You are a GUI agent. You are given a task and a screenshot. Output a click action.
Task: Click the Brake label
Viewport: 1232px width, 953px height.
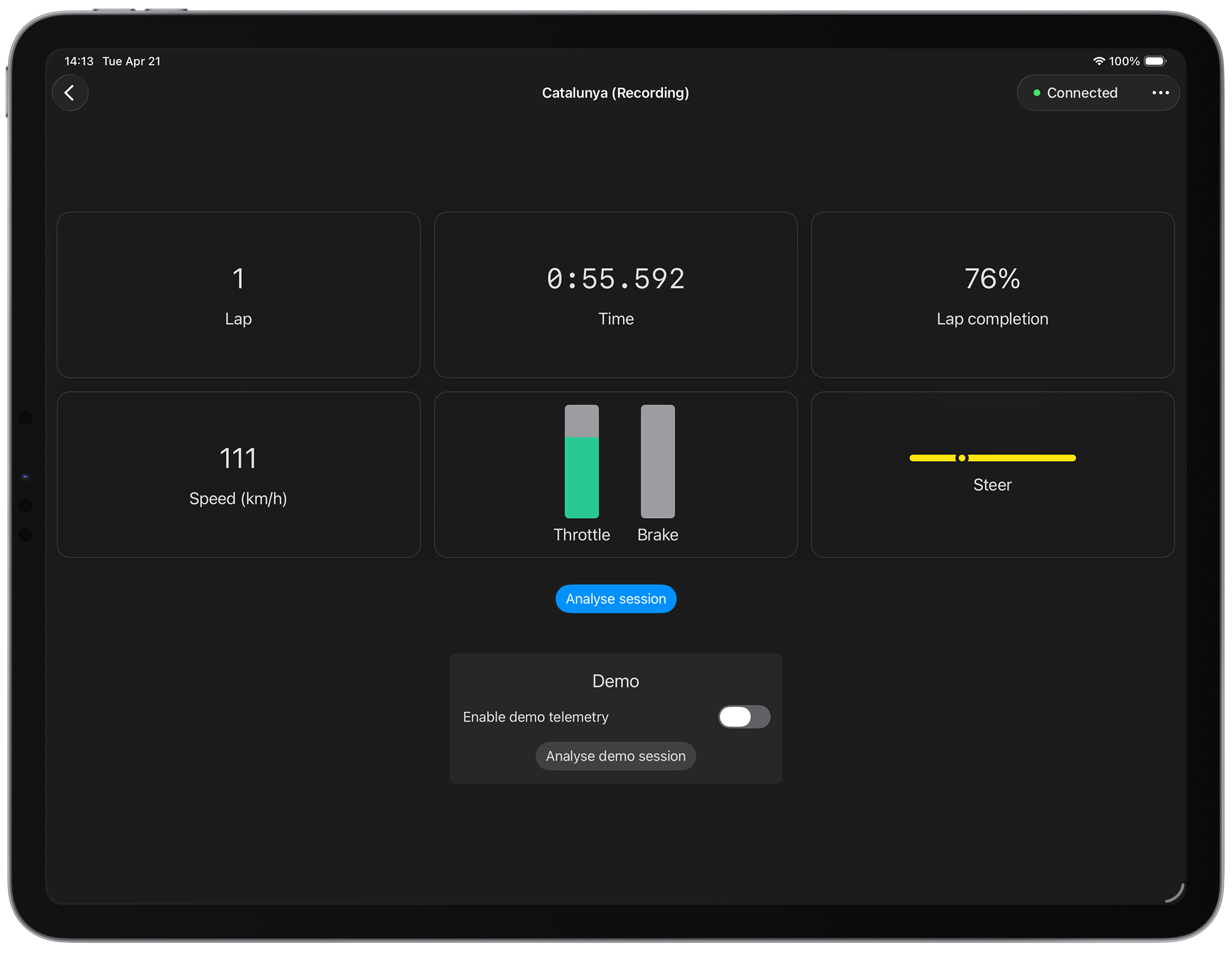tap(657, 534)
